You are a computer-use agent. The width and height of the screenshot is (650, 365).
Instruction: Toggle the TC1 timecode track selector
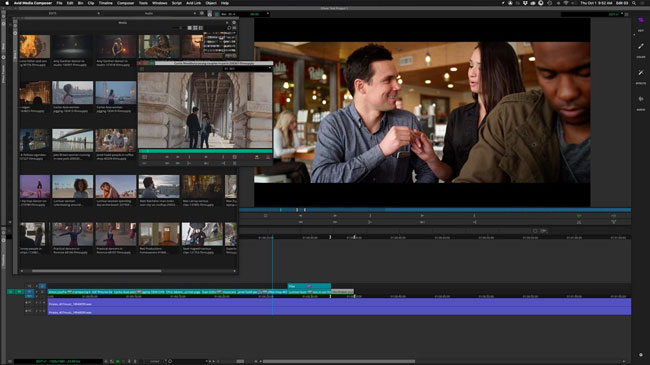pos(29,297)
